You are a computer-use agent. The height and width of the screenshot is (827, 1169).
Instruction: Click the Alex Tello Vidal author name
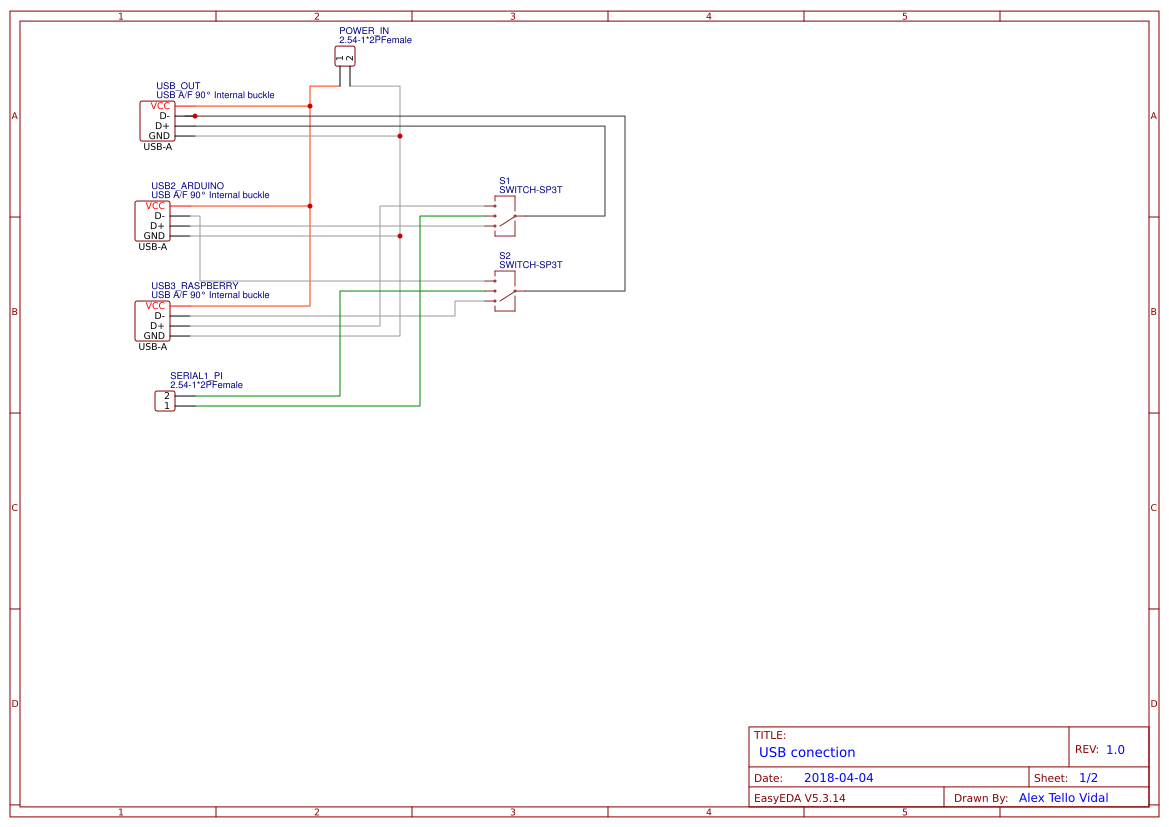click(1063, 797)
